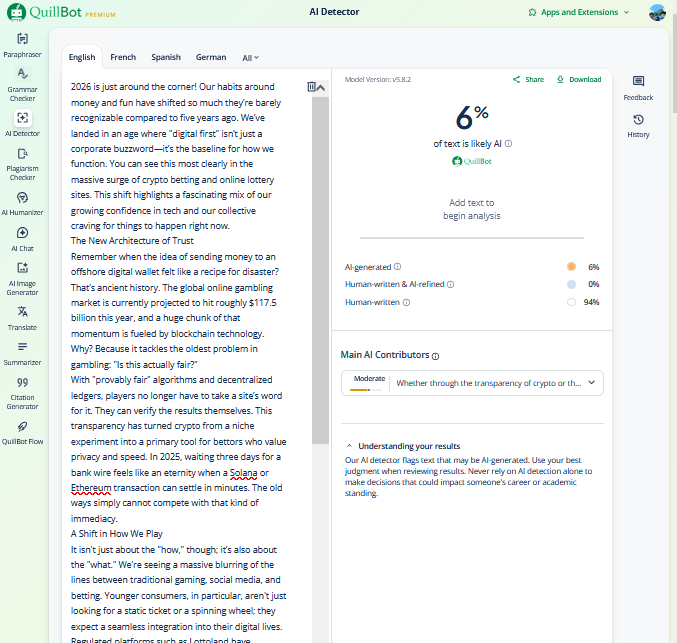Click the Feedback icon
Viewport: 677px width, 643px height.
coord(638,87)
